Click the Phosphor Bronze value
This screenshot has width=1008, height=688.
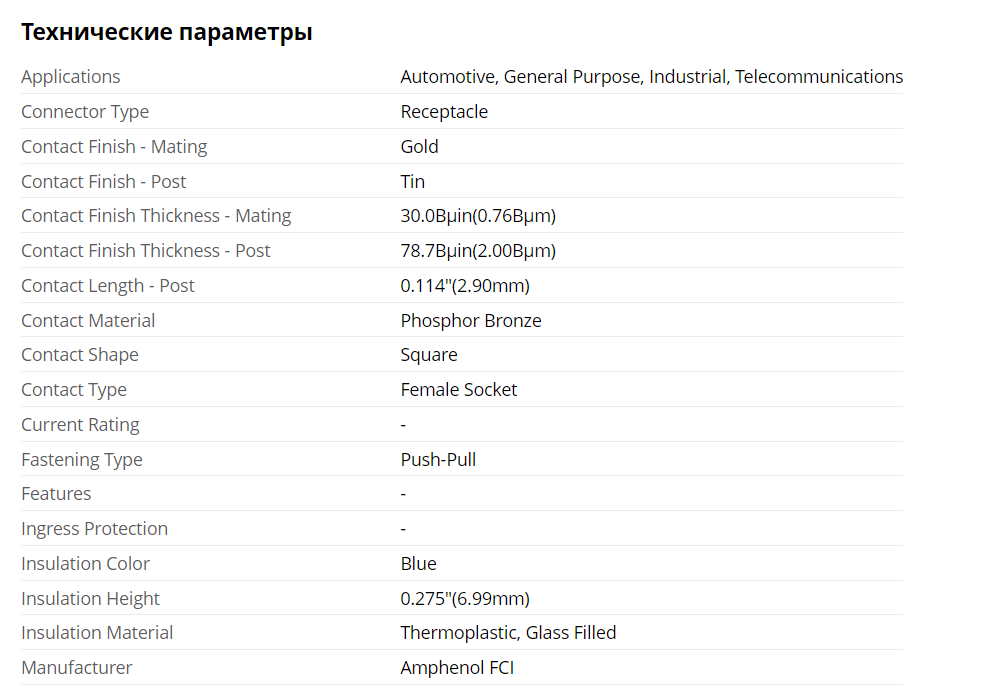pyautogui.click(x=471, y=321)
